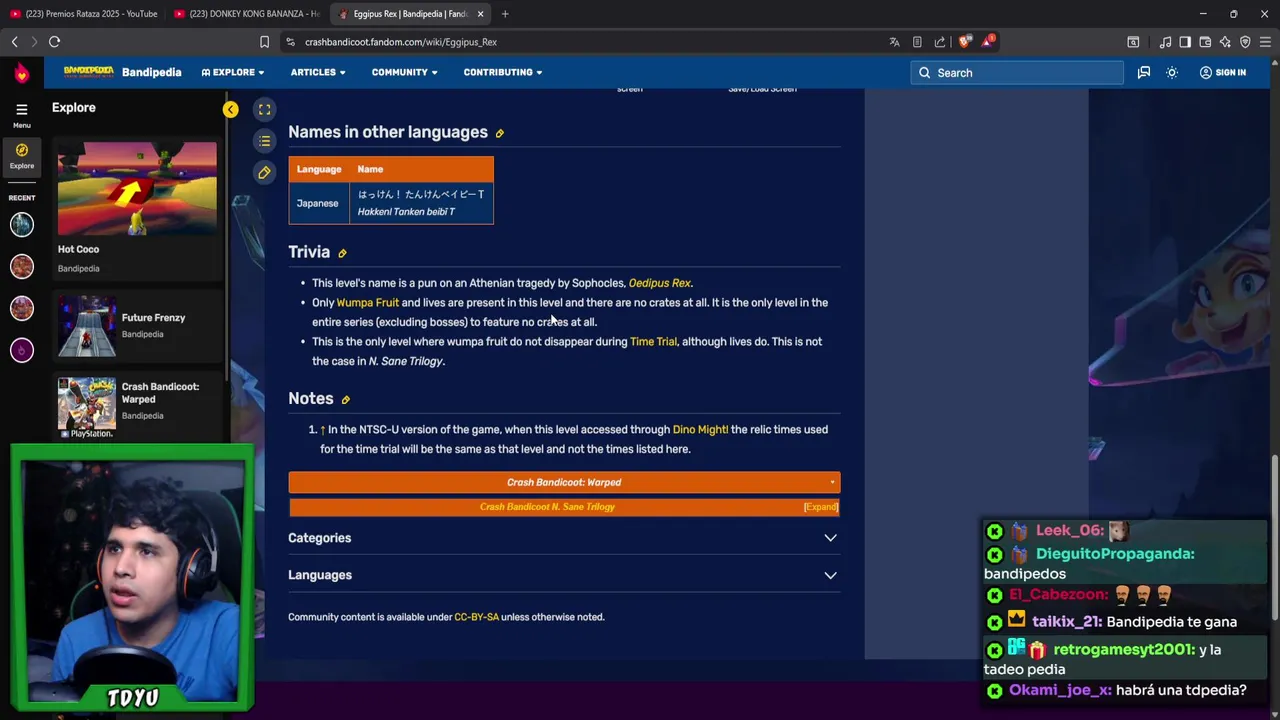Image resolution: width=1280 pixels, height=720 pixels.
Task: Click the translate page icon
Action: (x=894, y=42)
